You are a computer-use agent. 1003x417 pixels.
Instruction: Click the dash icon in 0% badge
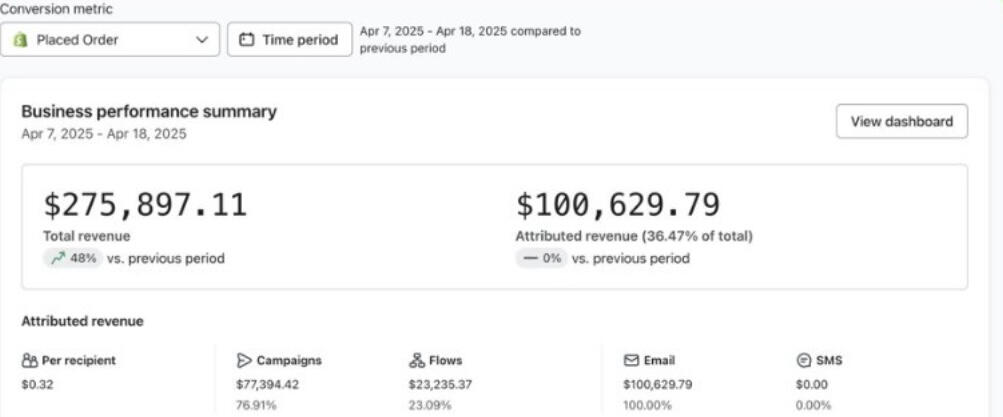[x=531, y=258]
